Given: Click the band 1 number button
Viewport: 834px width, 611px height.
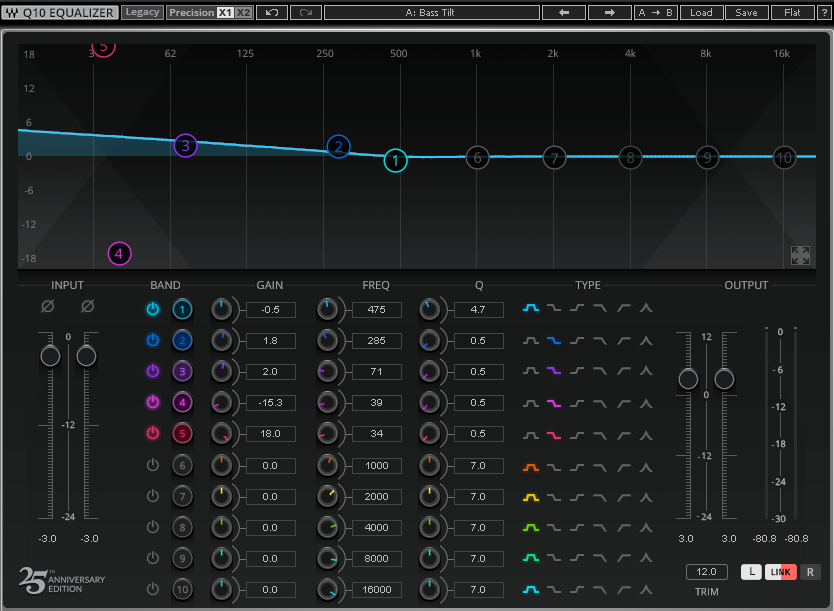Looking at the screenshot, I should (182, 309).
